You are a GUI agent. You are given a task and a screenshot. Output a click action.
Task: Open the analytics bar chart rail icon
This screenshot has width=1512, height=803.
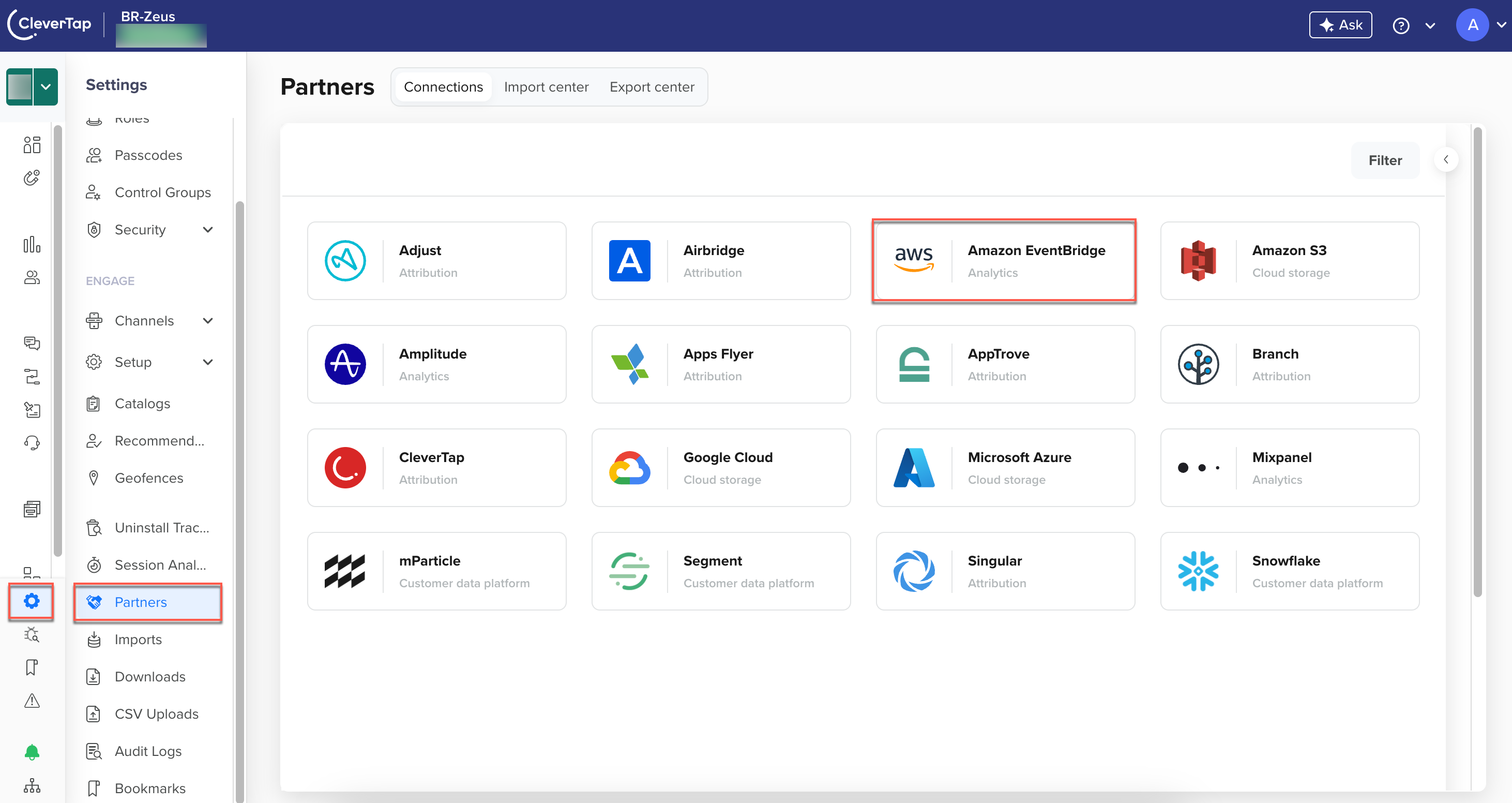[x=32, y=244]
